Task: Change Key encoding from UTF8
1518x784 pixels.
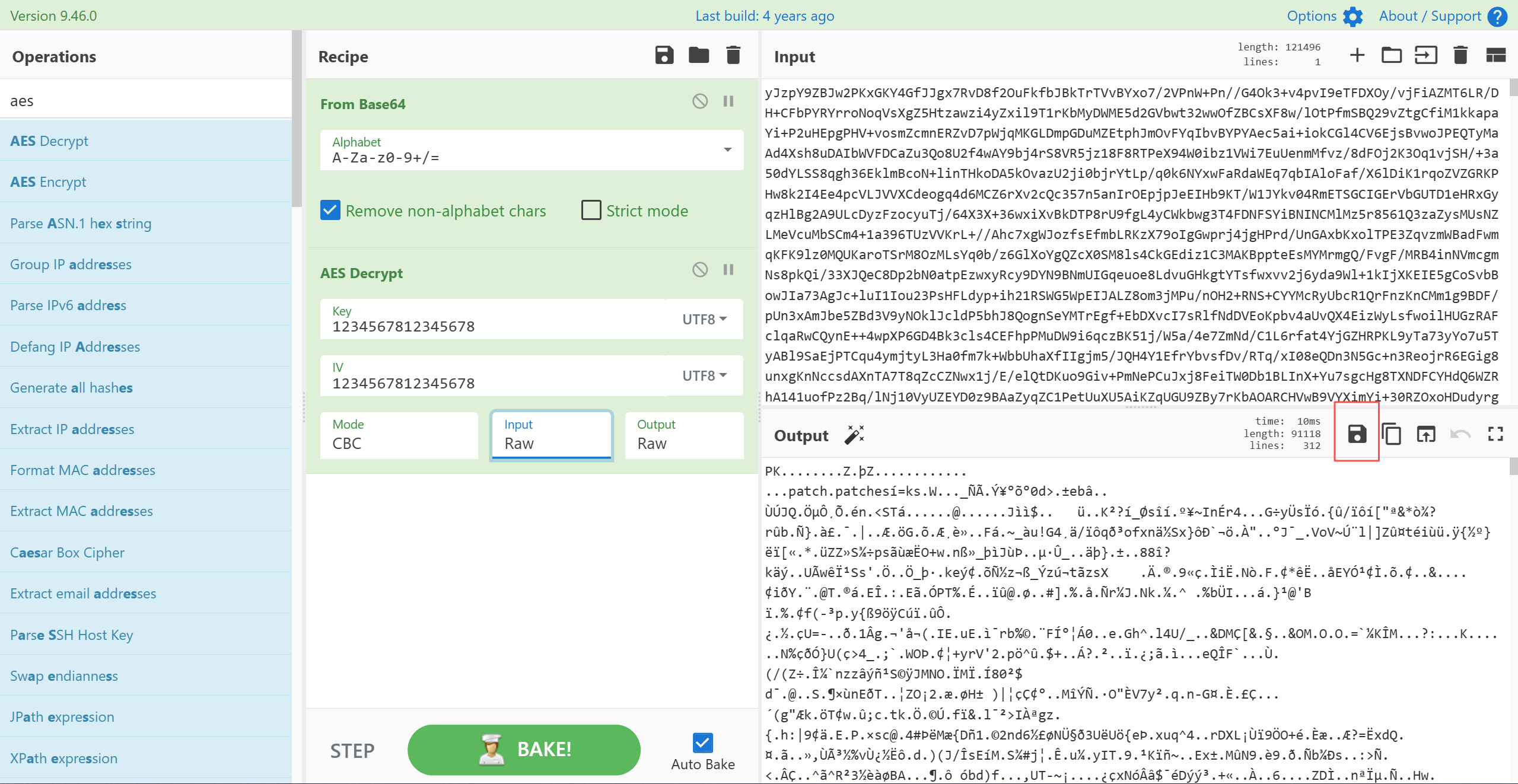Action: 704,319
